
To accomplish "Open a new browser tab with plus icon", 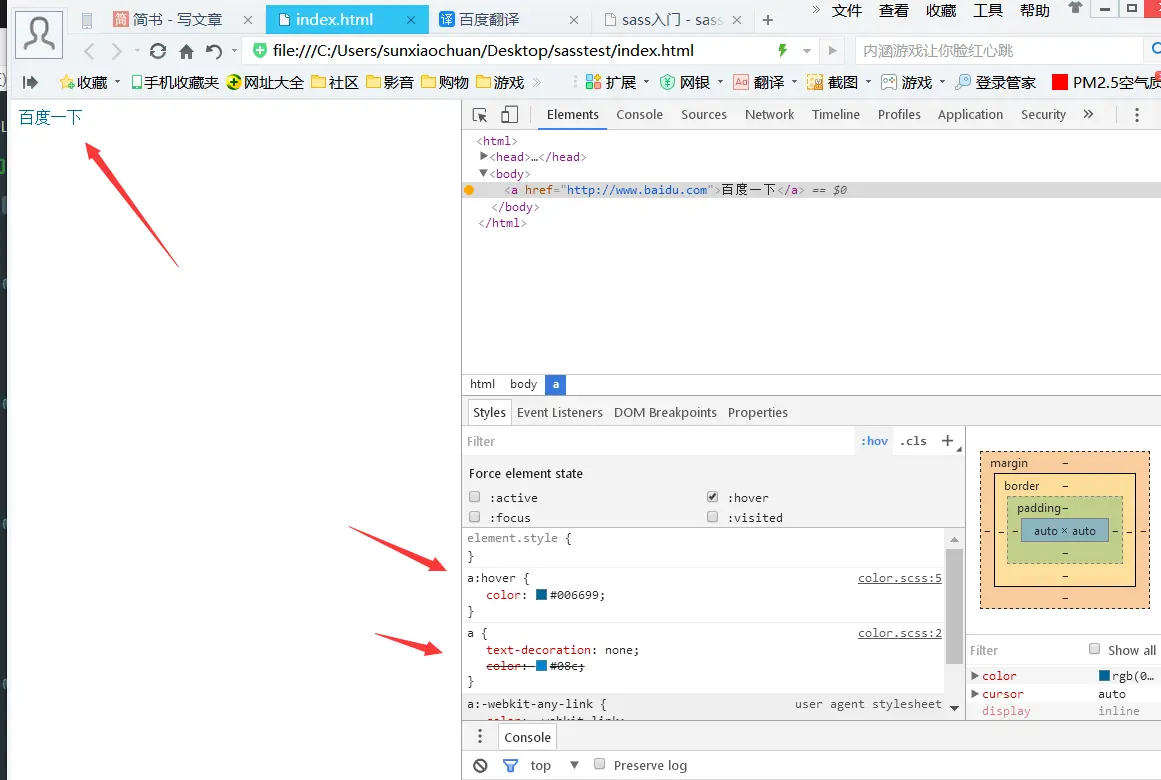I will (x=768, y=20).
